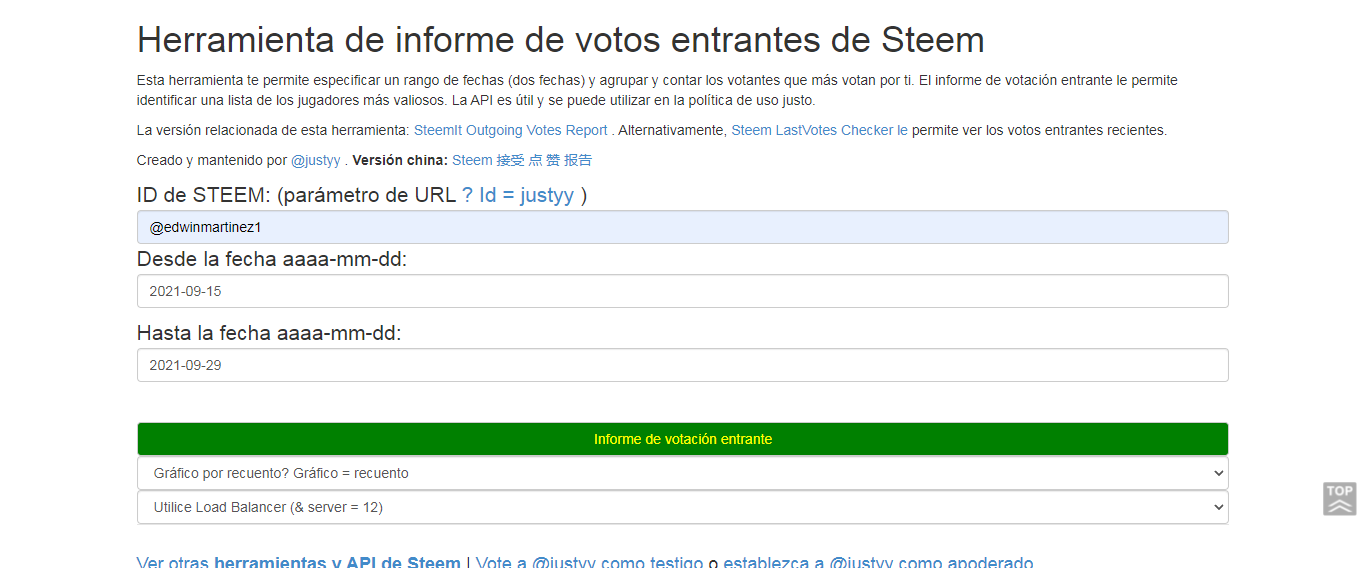Open the SteemIt Outgoing Votes Report link
This screenshot has height=568, width=1366.
[511, 130]
